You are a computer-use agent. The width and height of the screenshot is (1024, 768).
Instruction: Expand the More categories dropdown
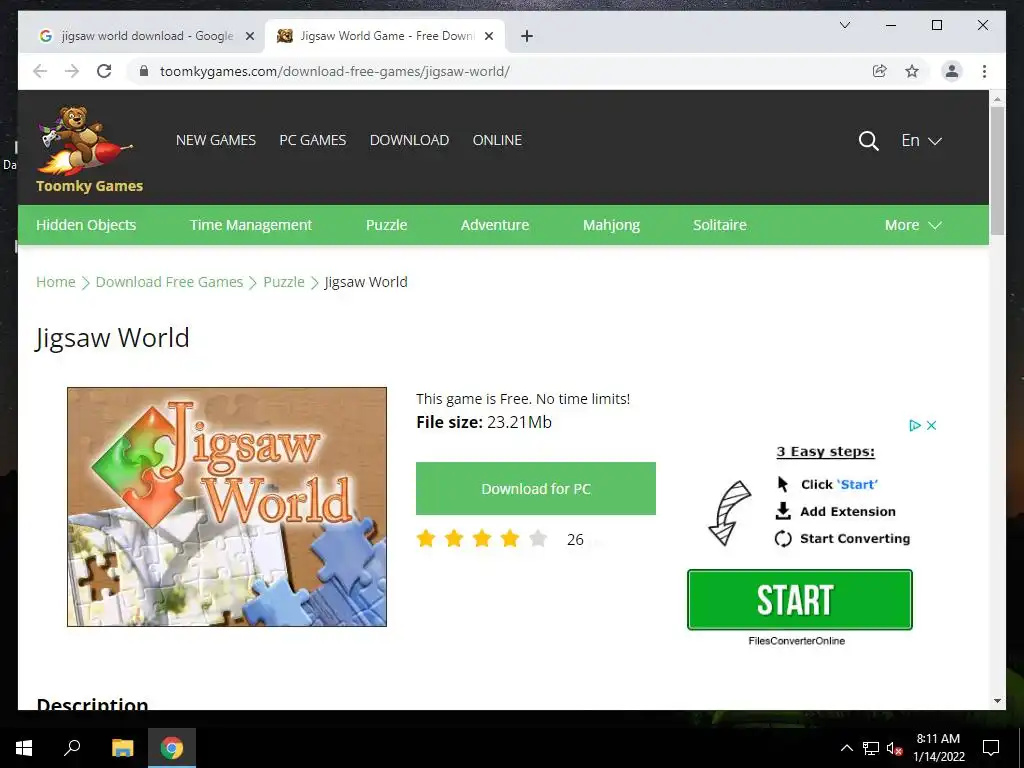(x=913, y=225)
